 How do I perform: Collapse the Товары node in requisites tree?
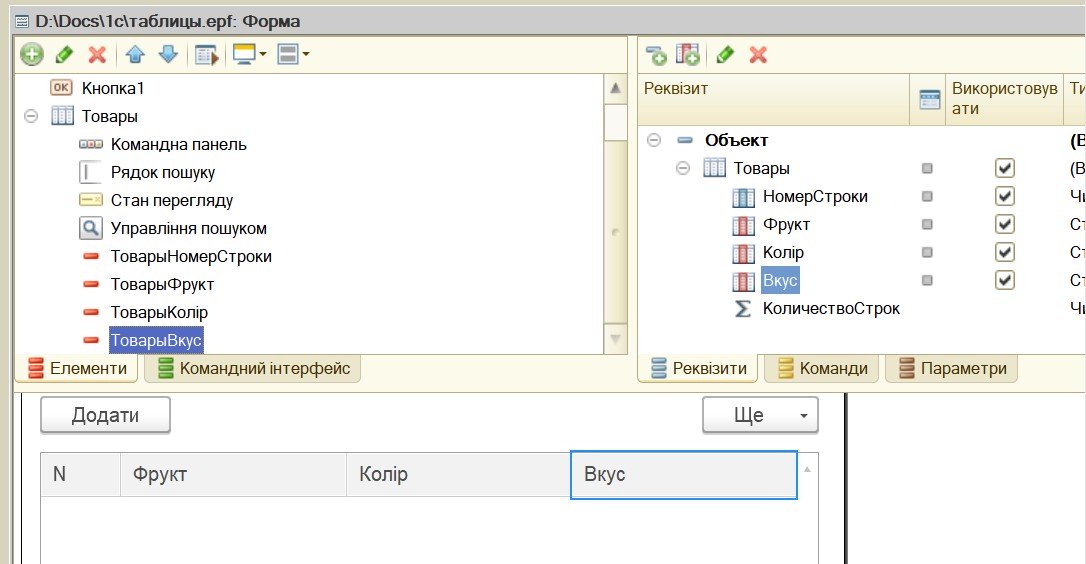click(x=683, y=168)
